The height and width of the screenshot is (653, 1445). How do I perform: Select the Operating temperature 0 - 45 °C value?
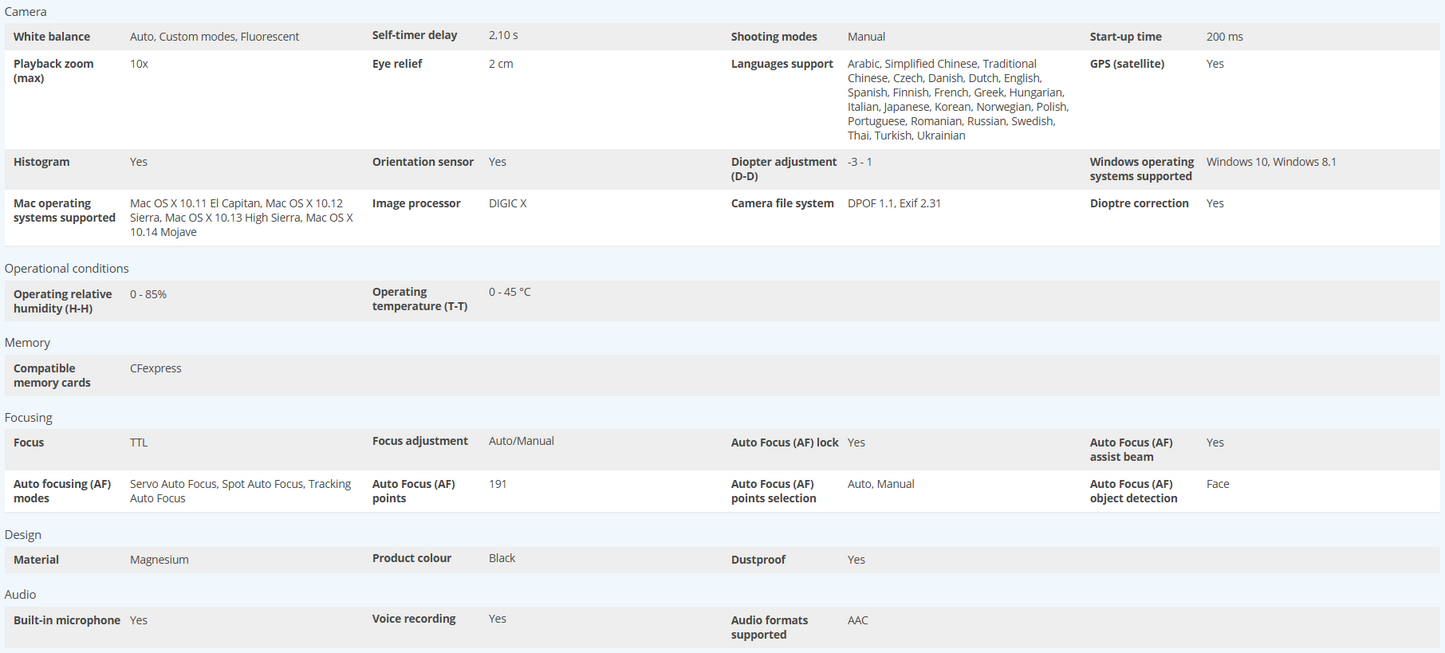[509, 293]
